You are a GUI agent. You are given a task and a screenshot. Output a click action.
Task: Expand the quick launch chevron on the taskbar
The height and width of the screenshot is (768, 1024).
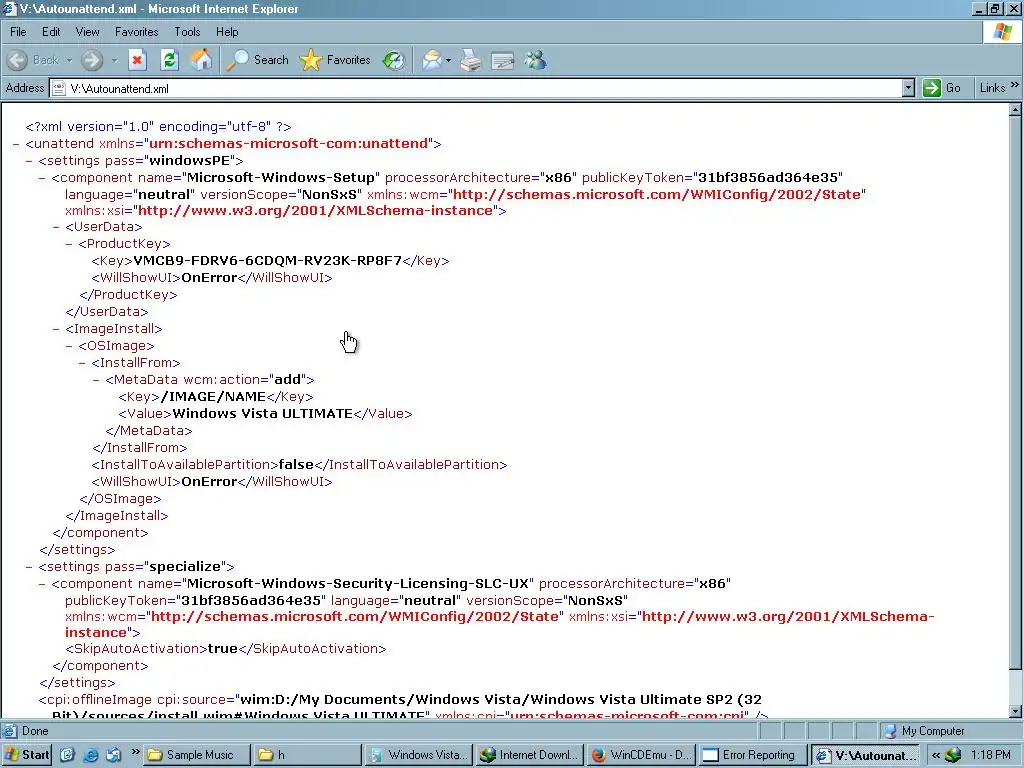(135, 752)
